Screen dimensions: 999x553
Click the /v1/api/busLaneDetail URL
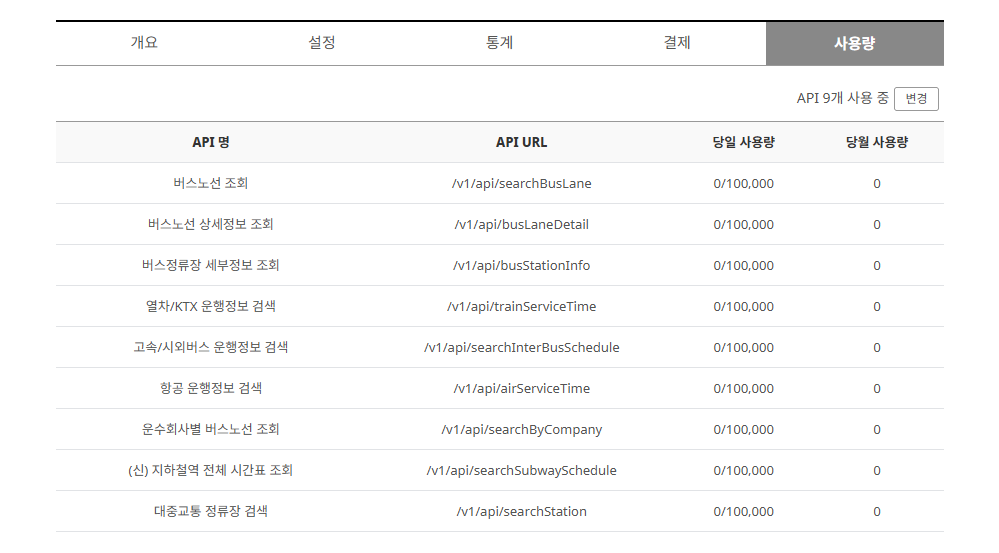pyautogui.click(x=522, y=224)
